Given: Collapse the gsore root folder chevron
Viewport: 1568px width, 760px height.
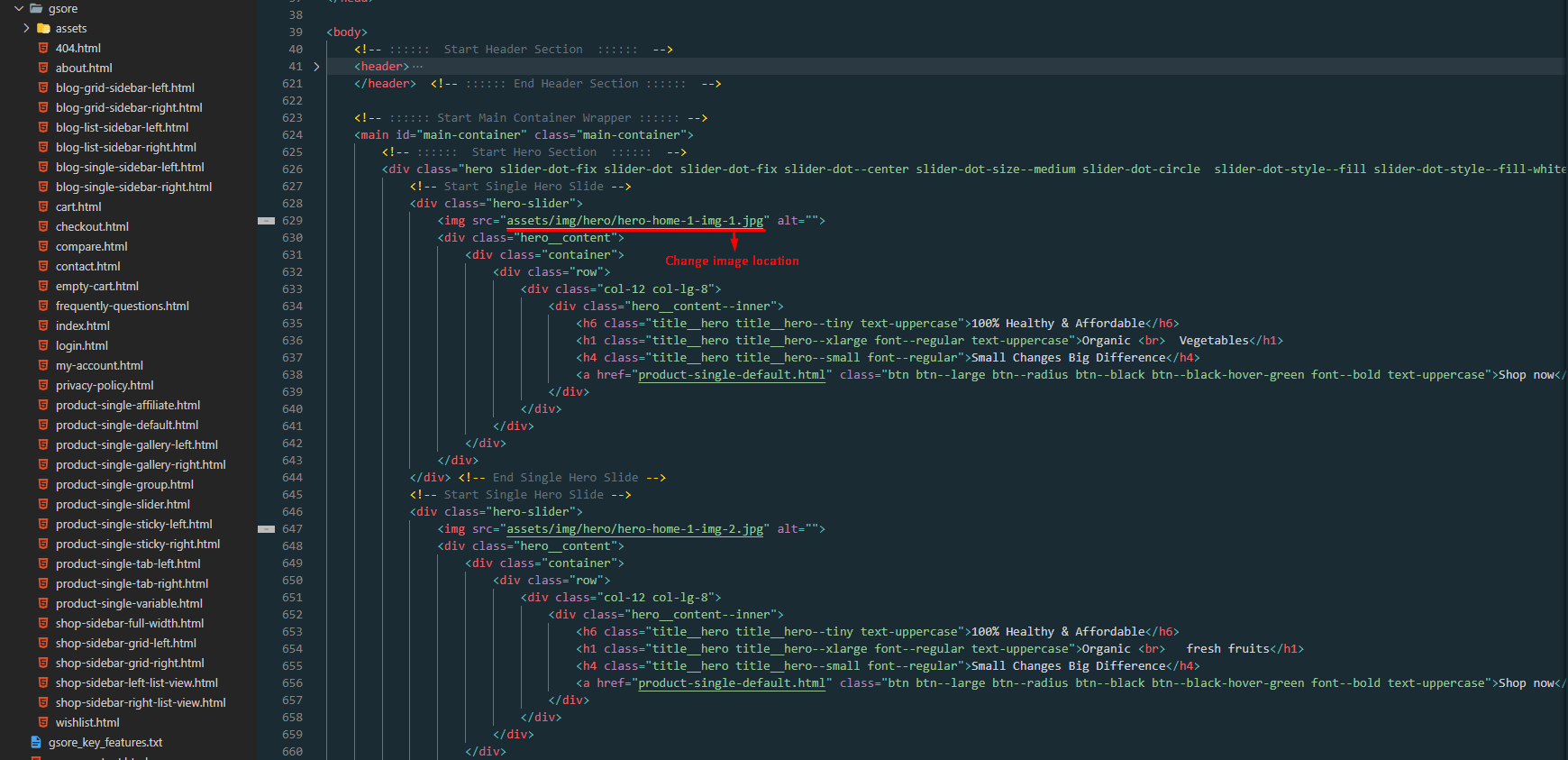Looking at the screenshot, I should coord(19,9).
